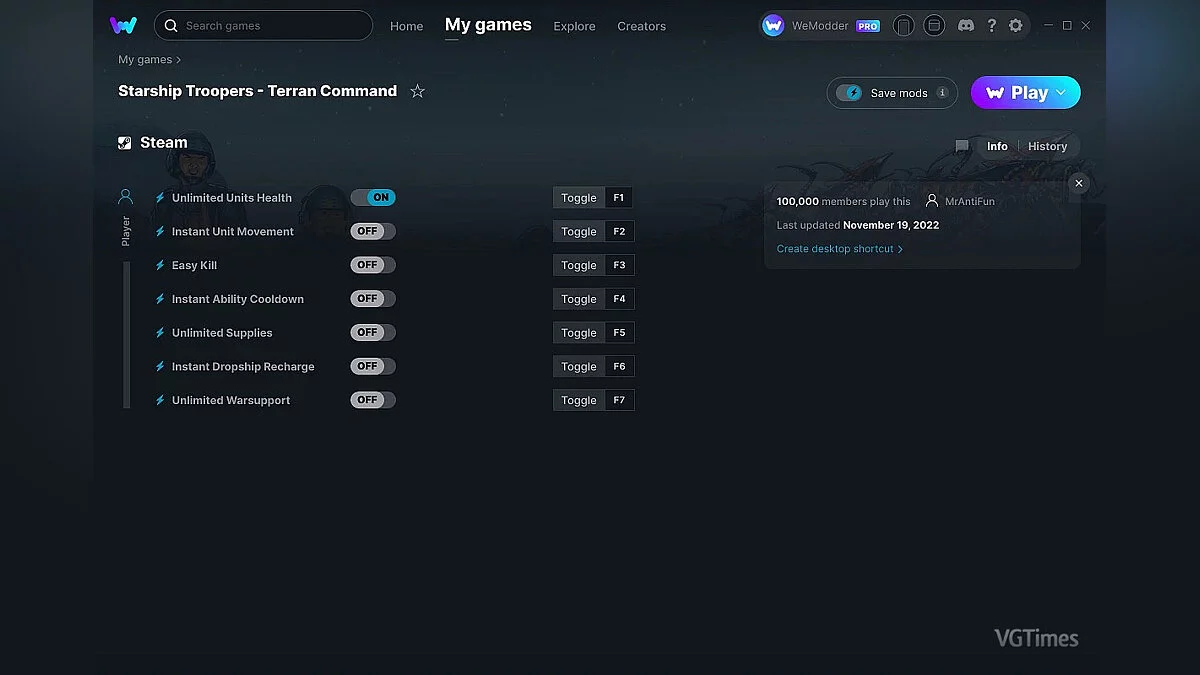The width and height of the screenshot is (1200, 675).
Task: Click the round list icon near Discord
Action: point(934,26)
